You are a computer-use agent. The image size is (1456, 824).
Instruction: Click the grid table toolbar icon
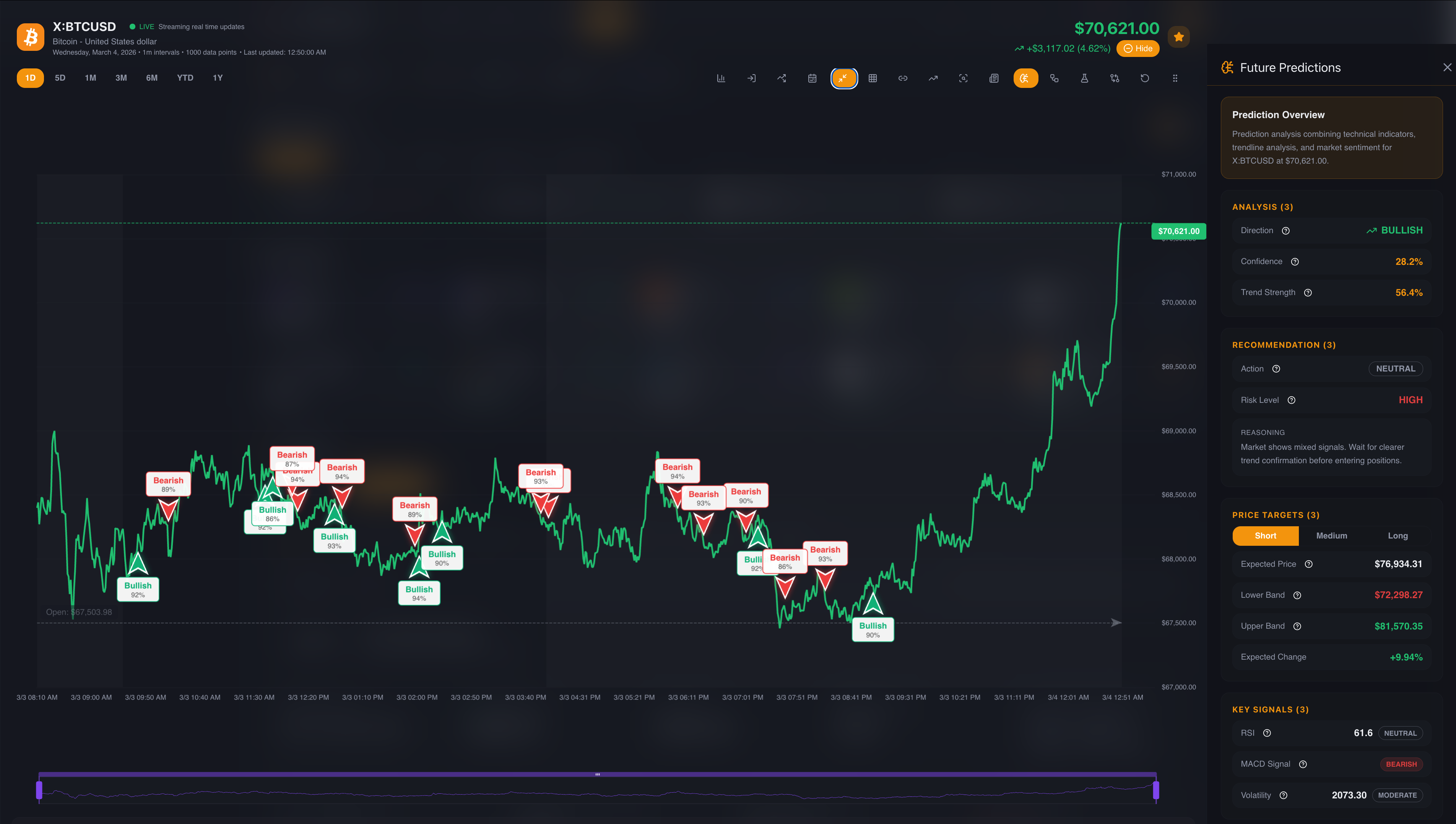click(873, 78)
